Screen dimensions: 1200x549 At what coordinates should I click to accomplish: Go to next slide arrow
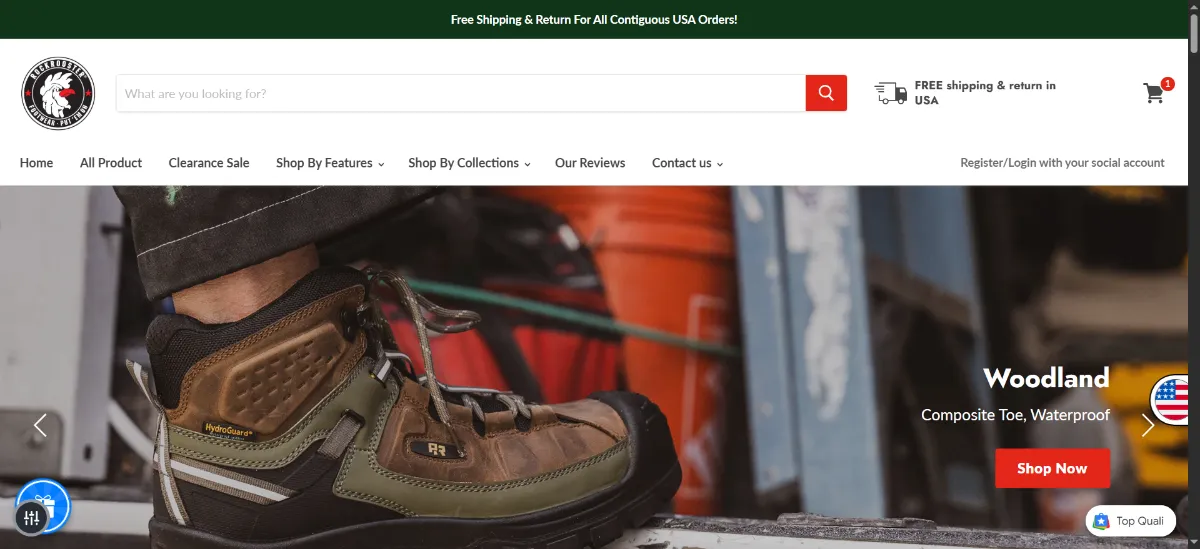[x=1148, y=425]
